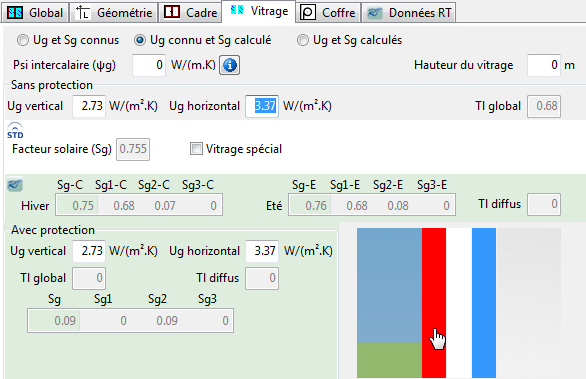
Task: Click the bright blue pane in glazing diagram
Action: click(x=484, y=303)
